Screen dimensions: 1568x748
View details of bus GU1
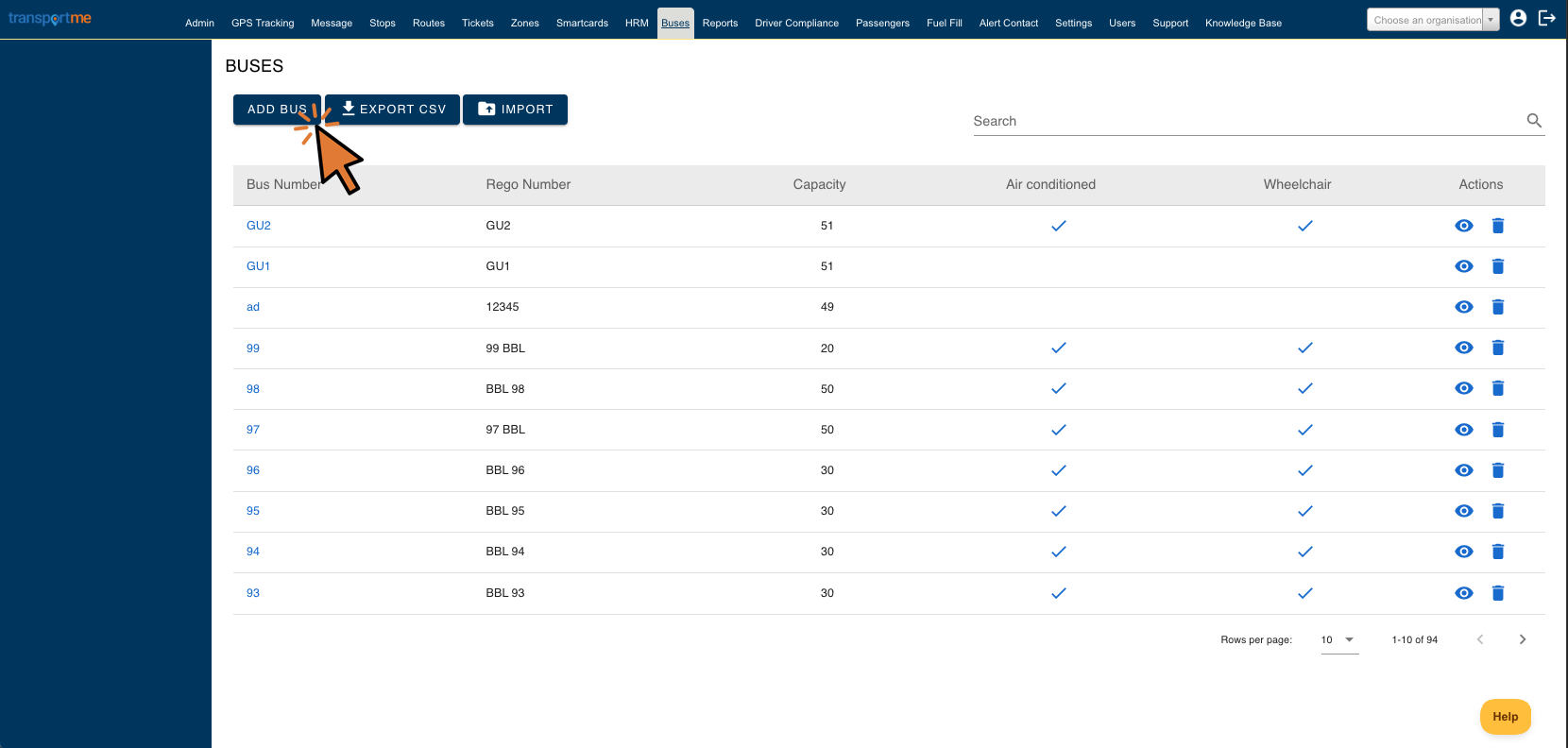pos(1464,266)
